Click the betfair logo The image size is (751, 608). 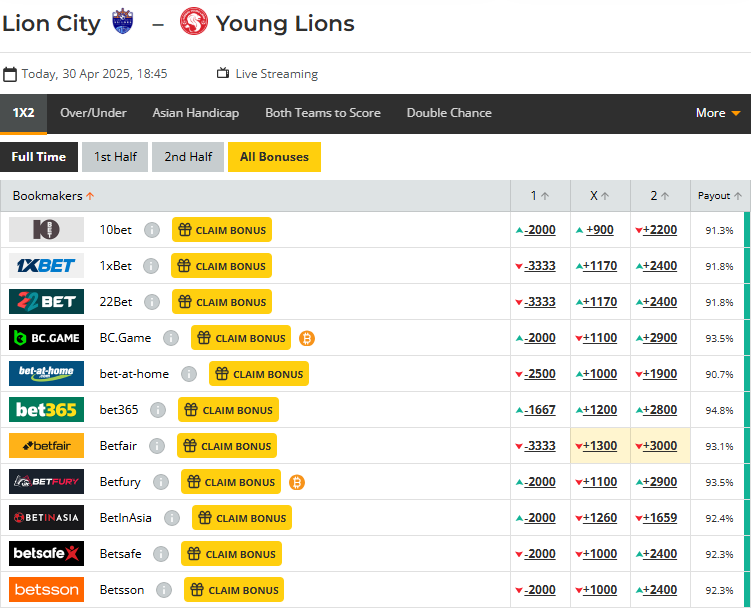tap(46, 446)
